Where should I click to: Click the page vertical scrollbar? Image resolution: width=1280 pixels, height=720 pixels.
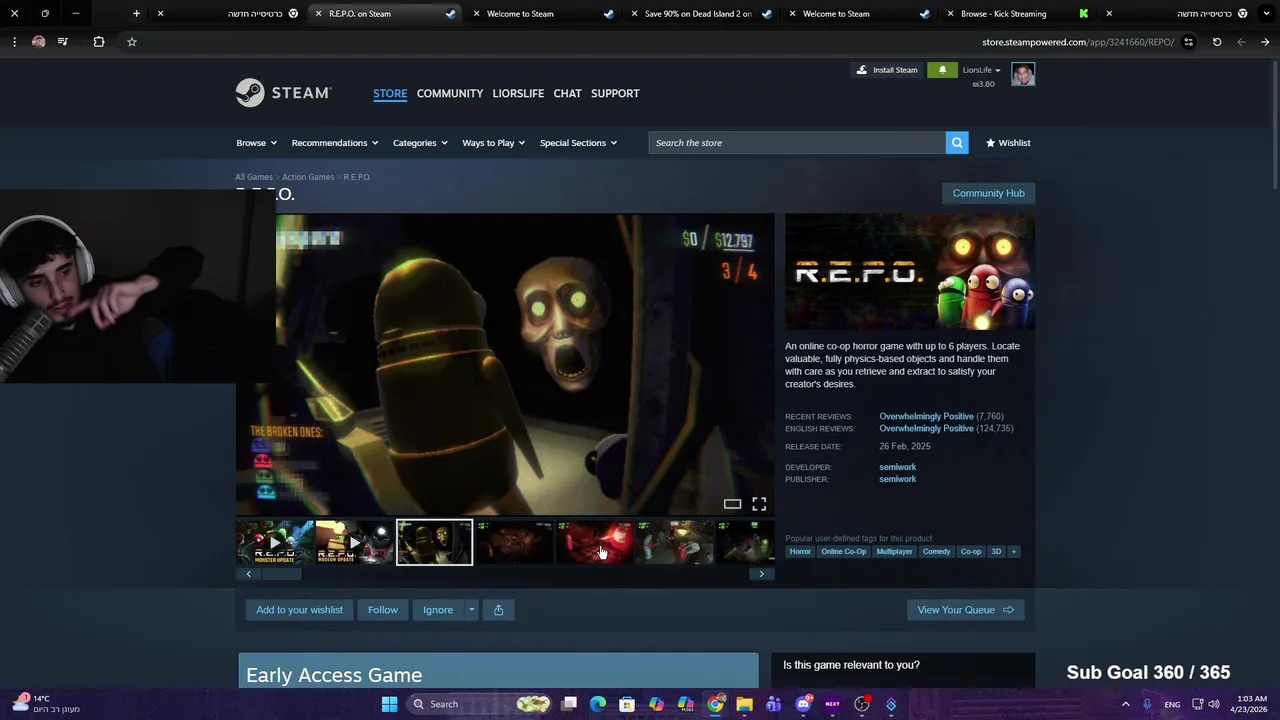(1274, 125)
